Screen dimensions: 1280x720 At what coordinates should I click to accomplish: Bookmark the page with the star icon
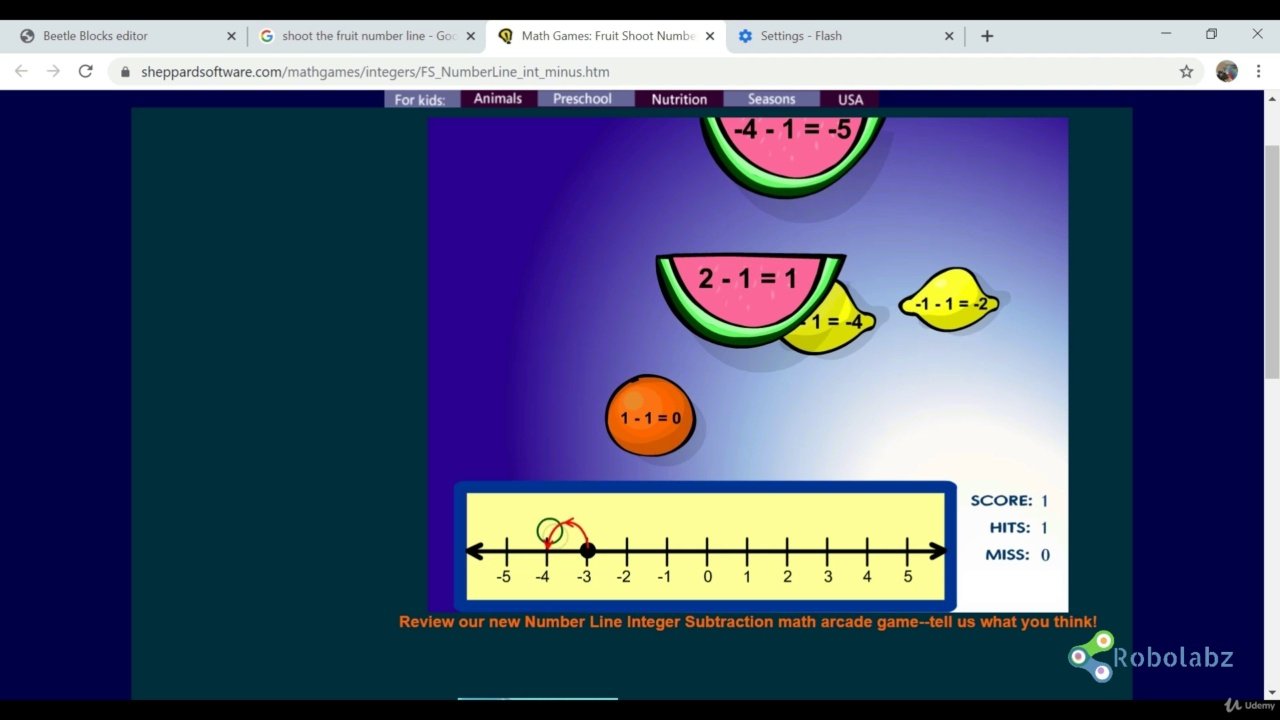click(x=1186, y=71)
